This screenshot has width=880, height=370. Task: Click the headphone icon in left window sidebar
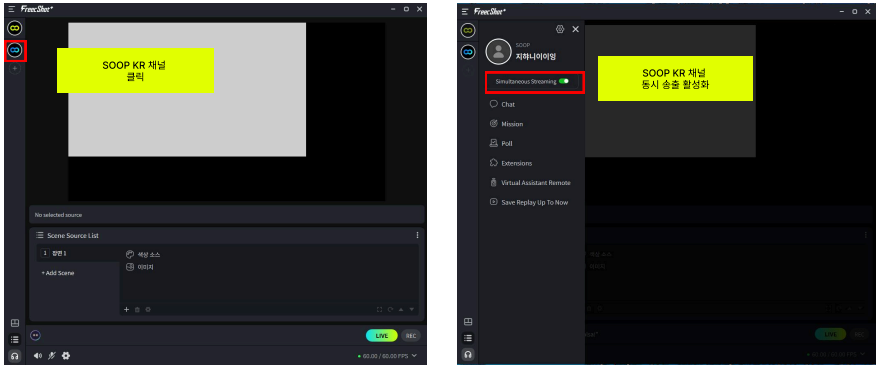(15, 356)
